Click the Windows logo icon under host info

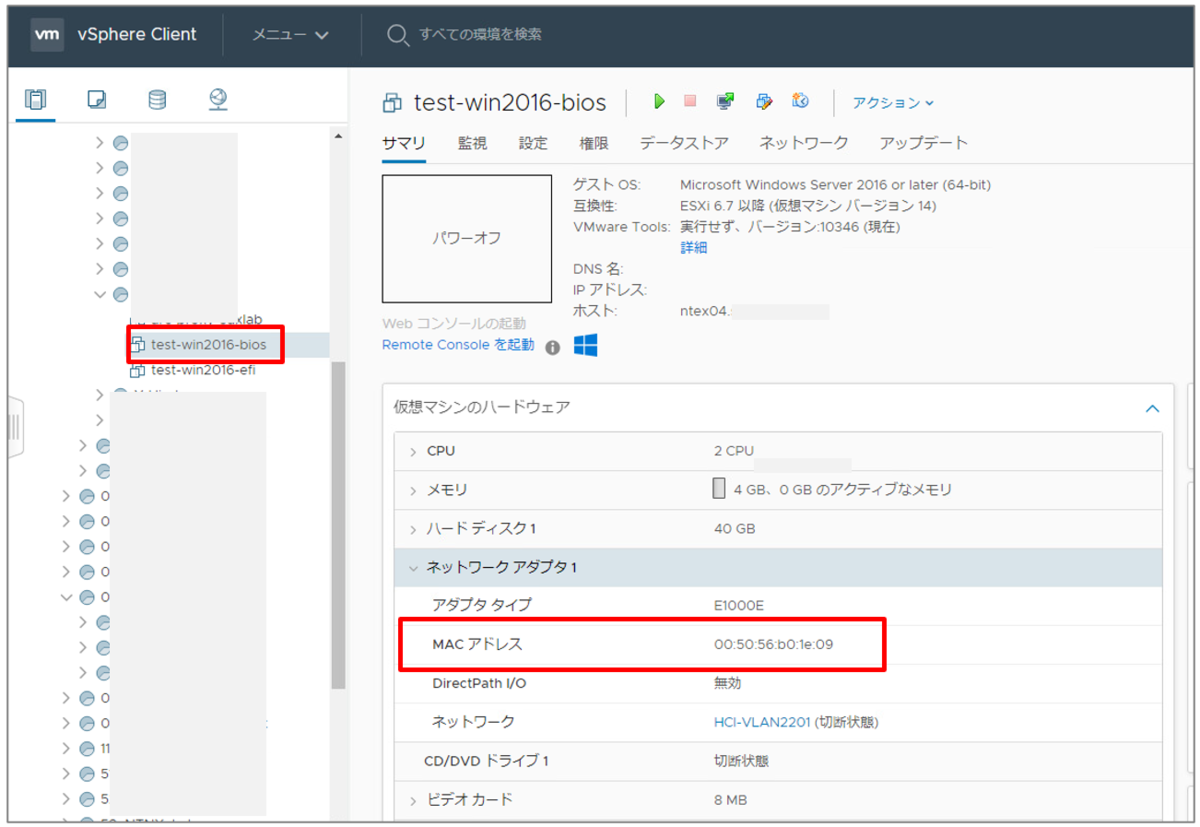pos(586,345)
